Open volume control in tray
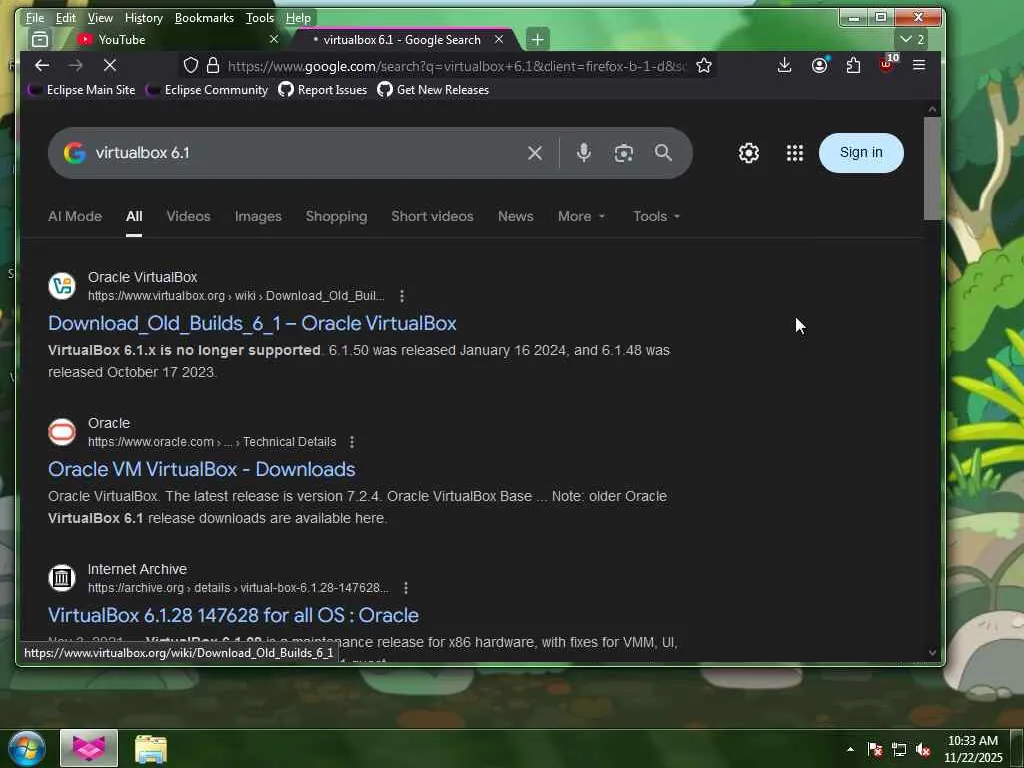Image resolution: width=1024 pixels, height=768 pixels. click(923, 750)
